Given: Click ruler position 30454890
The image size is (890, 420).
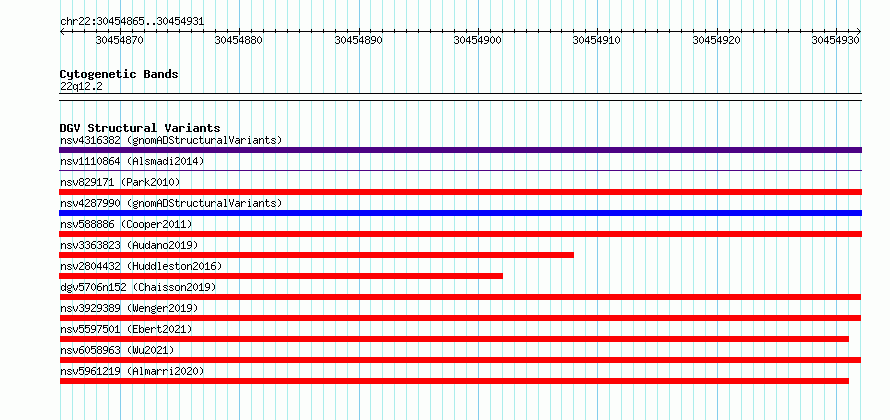Looking at the screenshot, I should tap(359, 40).
